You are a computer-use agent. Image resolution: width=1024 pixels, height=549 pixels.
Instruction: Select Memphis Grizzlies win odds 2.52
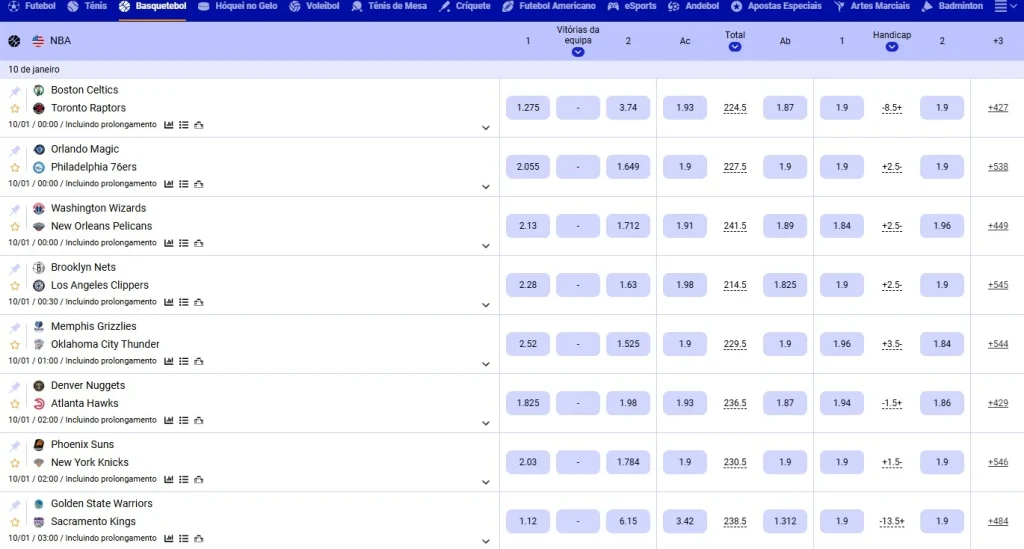pyautogui.click(x=528, y=344)
